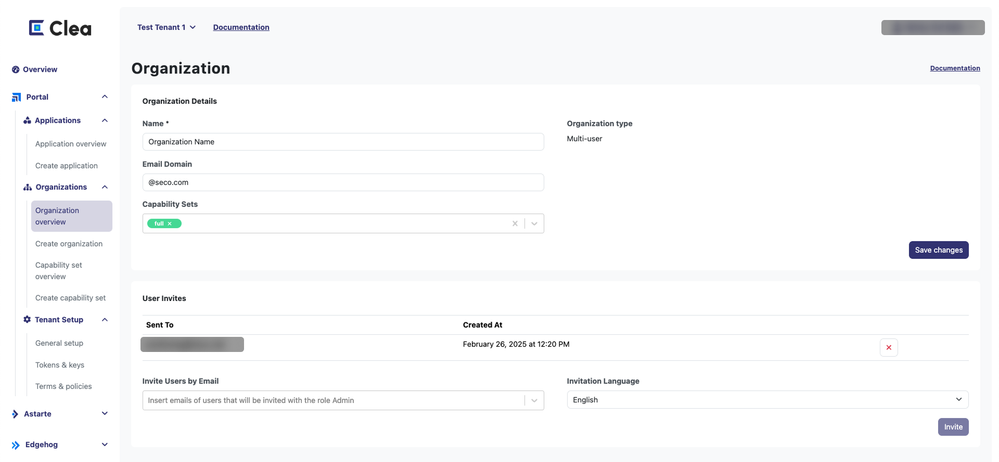Click the Edgehog sidebar icon

16,445
